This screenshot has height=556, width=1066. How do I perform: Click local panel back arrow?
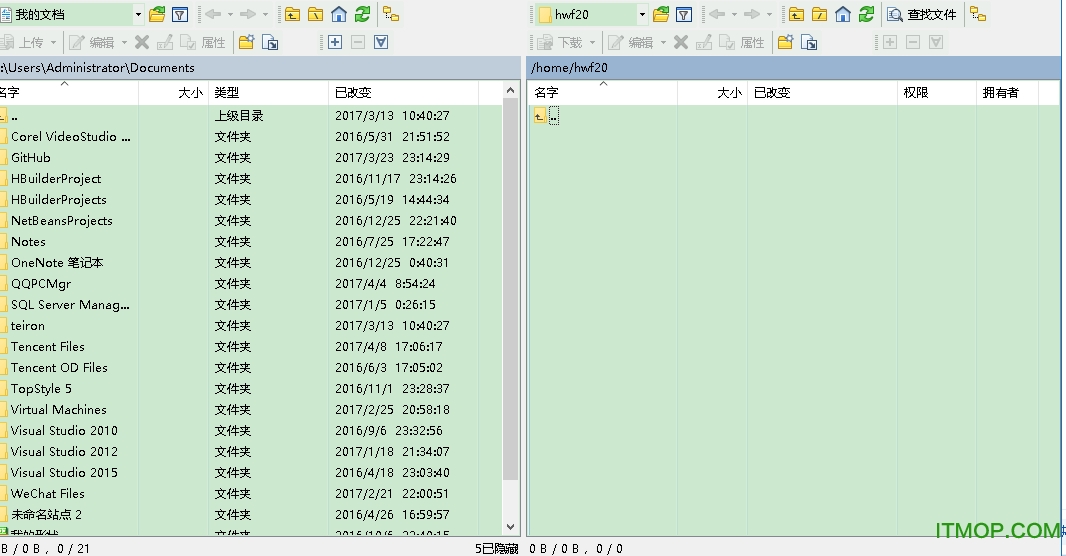coord(213,14)
